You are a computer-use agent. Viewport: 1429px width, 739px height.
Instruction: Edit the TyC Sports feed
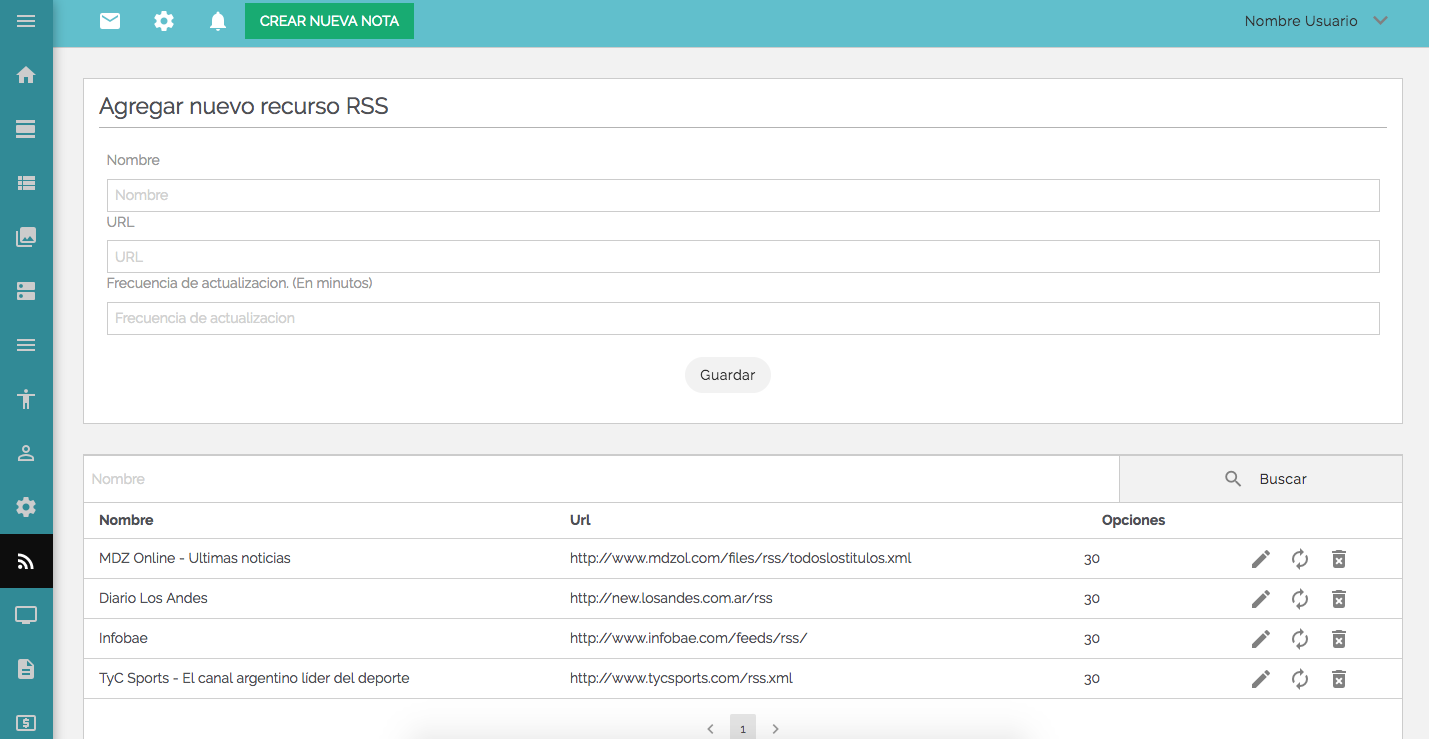coord(1261,679)
